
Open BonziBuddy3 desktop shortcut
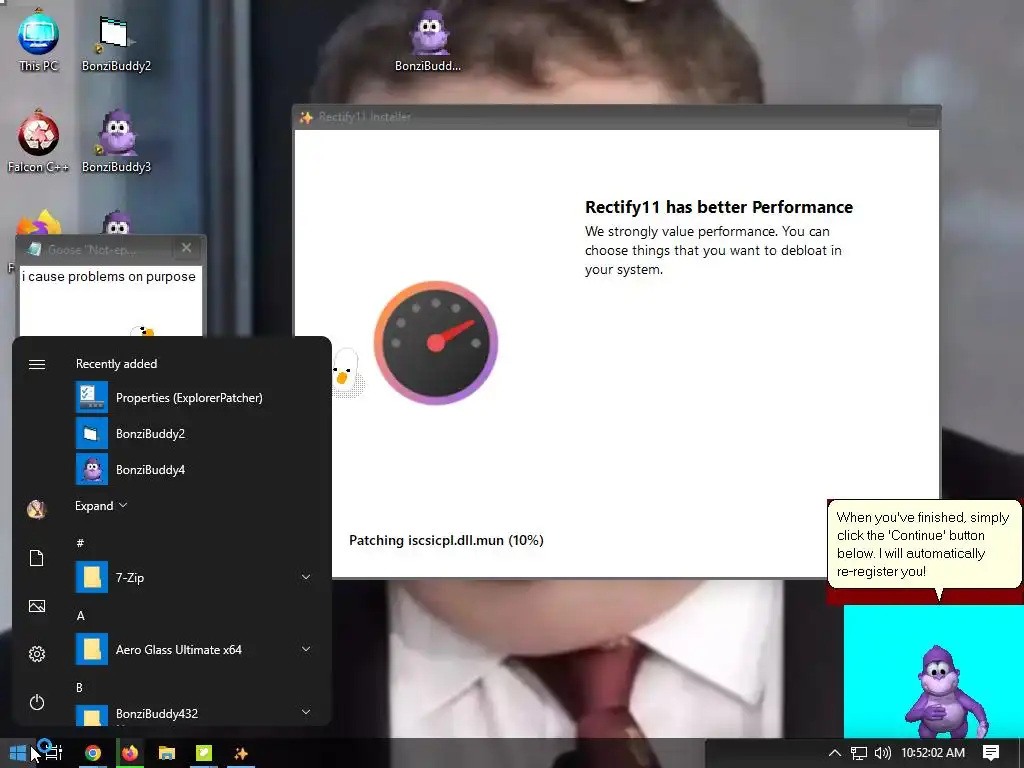tap(116, 142)
